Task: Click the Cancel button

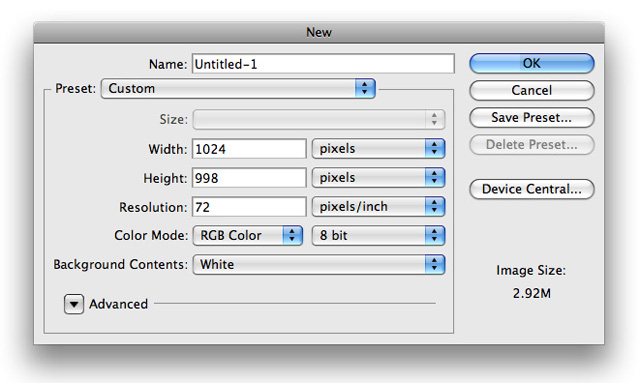Action: click(531, 90)
